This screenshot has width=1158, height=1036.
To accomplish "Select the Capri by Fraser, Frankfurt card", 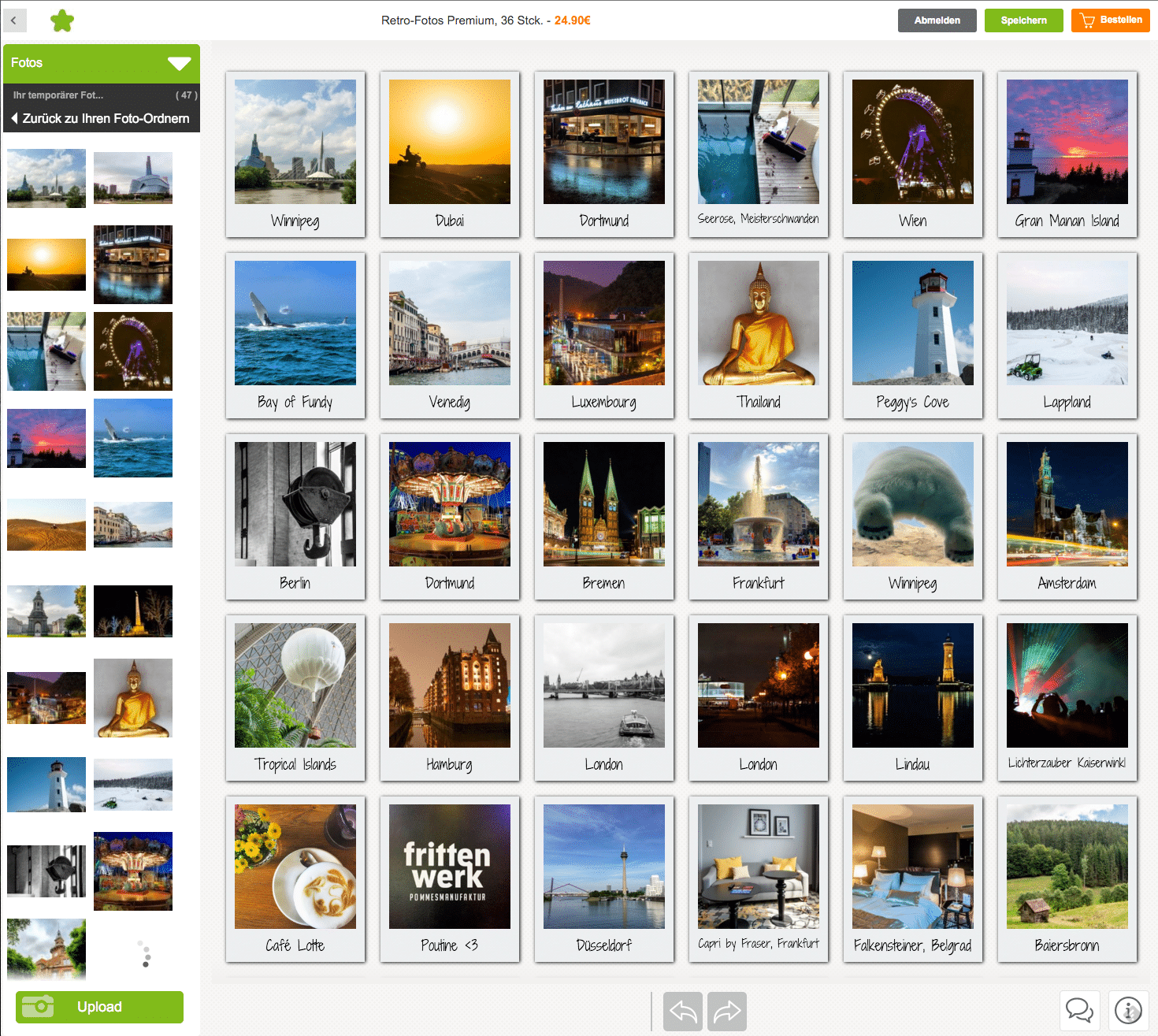I will [x=759, y=879].
